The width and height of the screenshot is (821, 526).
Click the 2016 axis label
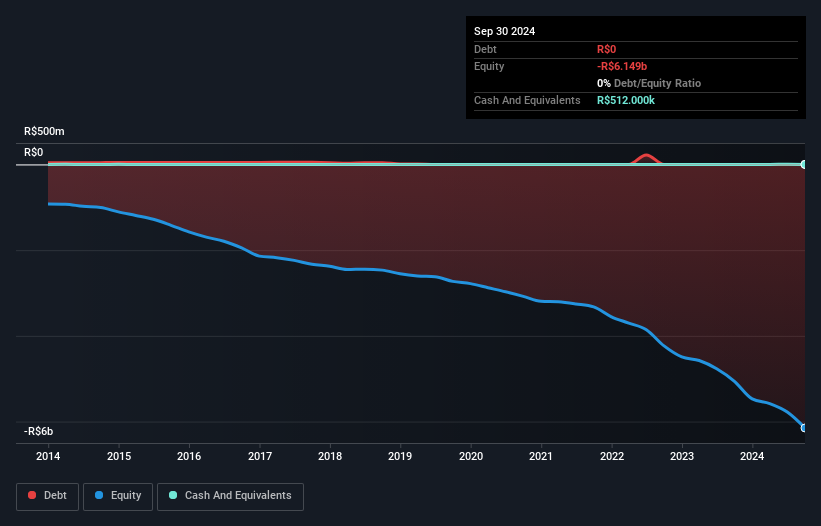189,456
